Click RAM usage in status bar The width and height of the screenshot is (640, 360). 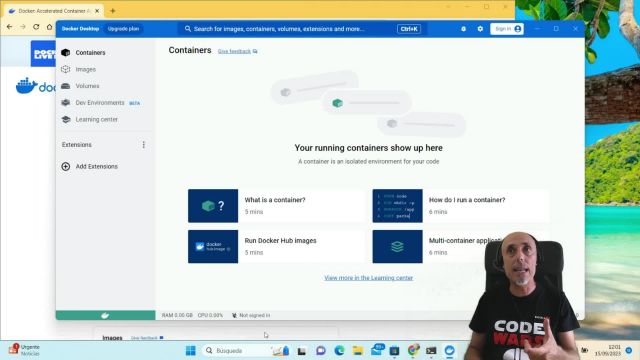[177, 316]
